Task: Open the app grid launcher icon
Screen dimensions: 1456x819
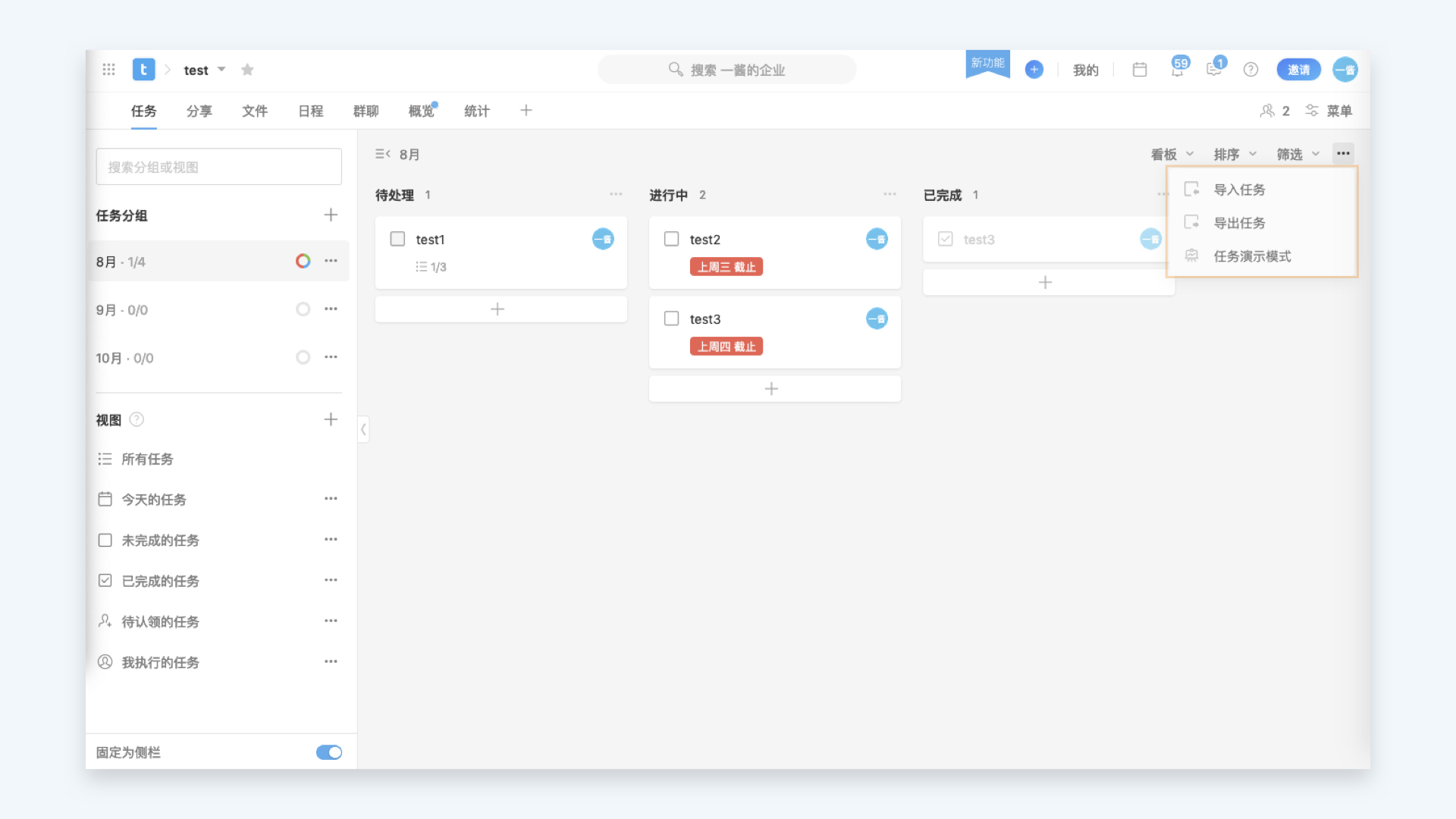Action: click(108, 70)
